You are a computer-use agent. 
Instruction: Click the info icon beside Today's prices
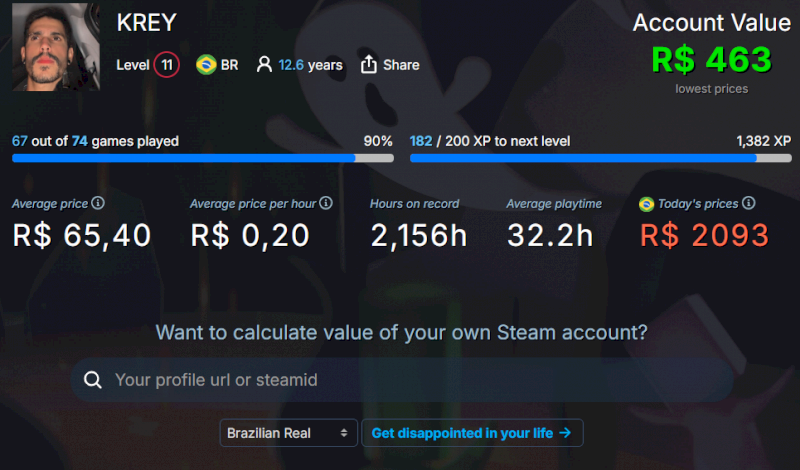pos(749,204)
